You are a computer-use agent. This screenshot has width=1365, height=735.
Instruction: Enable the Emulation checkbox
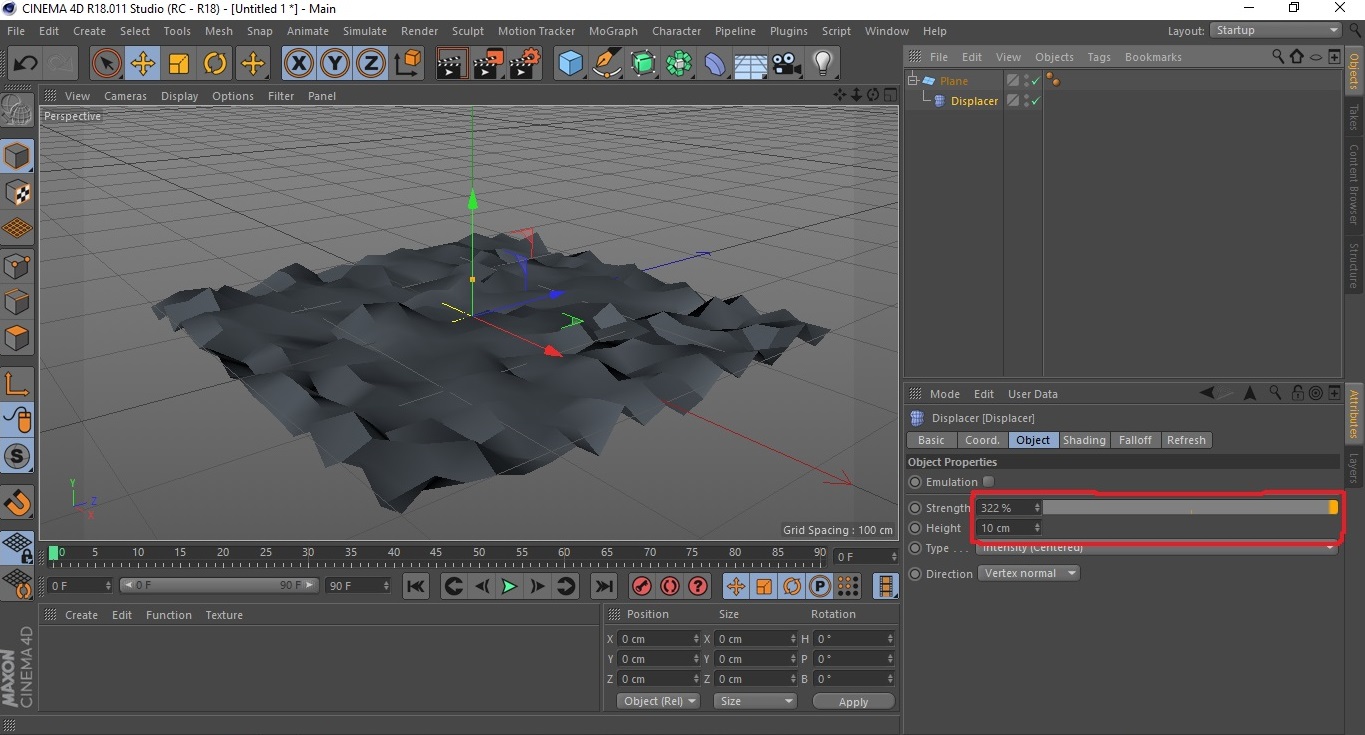point(988,482)
